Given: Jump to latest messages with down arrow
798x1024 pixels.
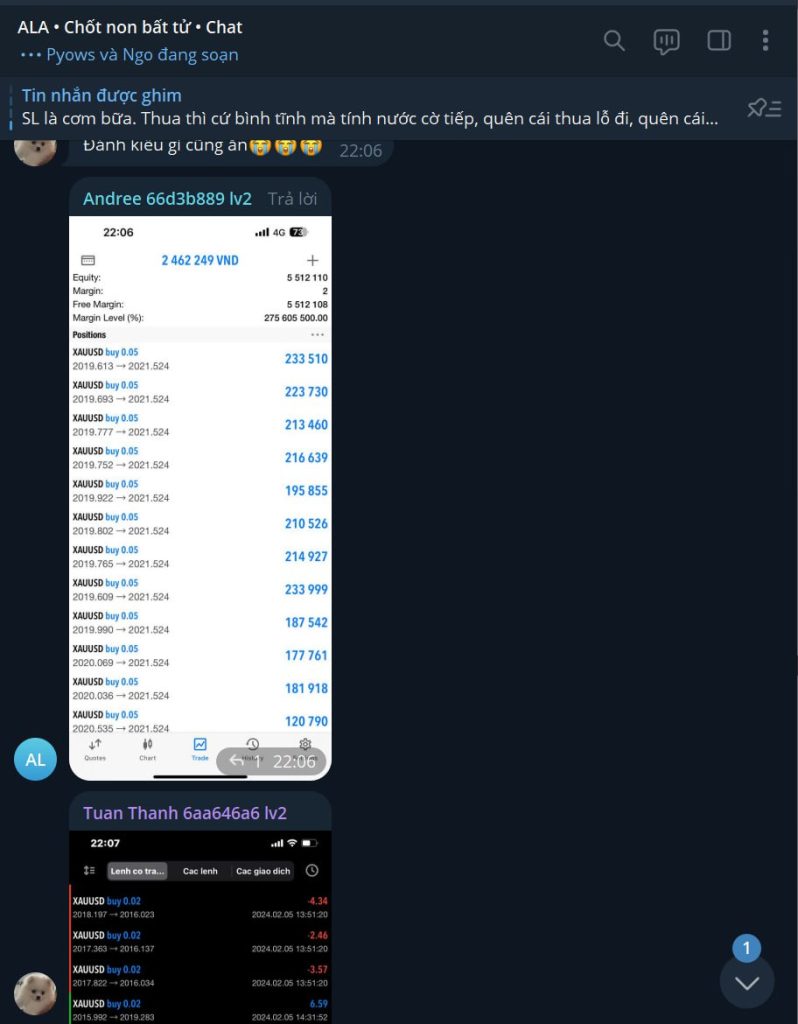Looking at the screenshot, I should point(747,982).
